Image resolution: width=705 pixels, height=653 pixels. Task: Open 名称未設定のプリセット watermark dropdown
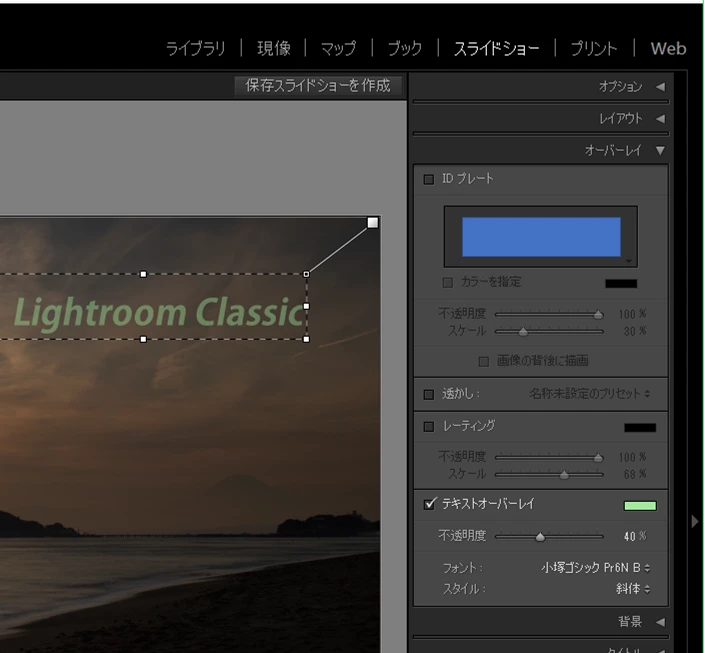tap(589, 394)
